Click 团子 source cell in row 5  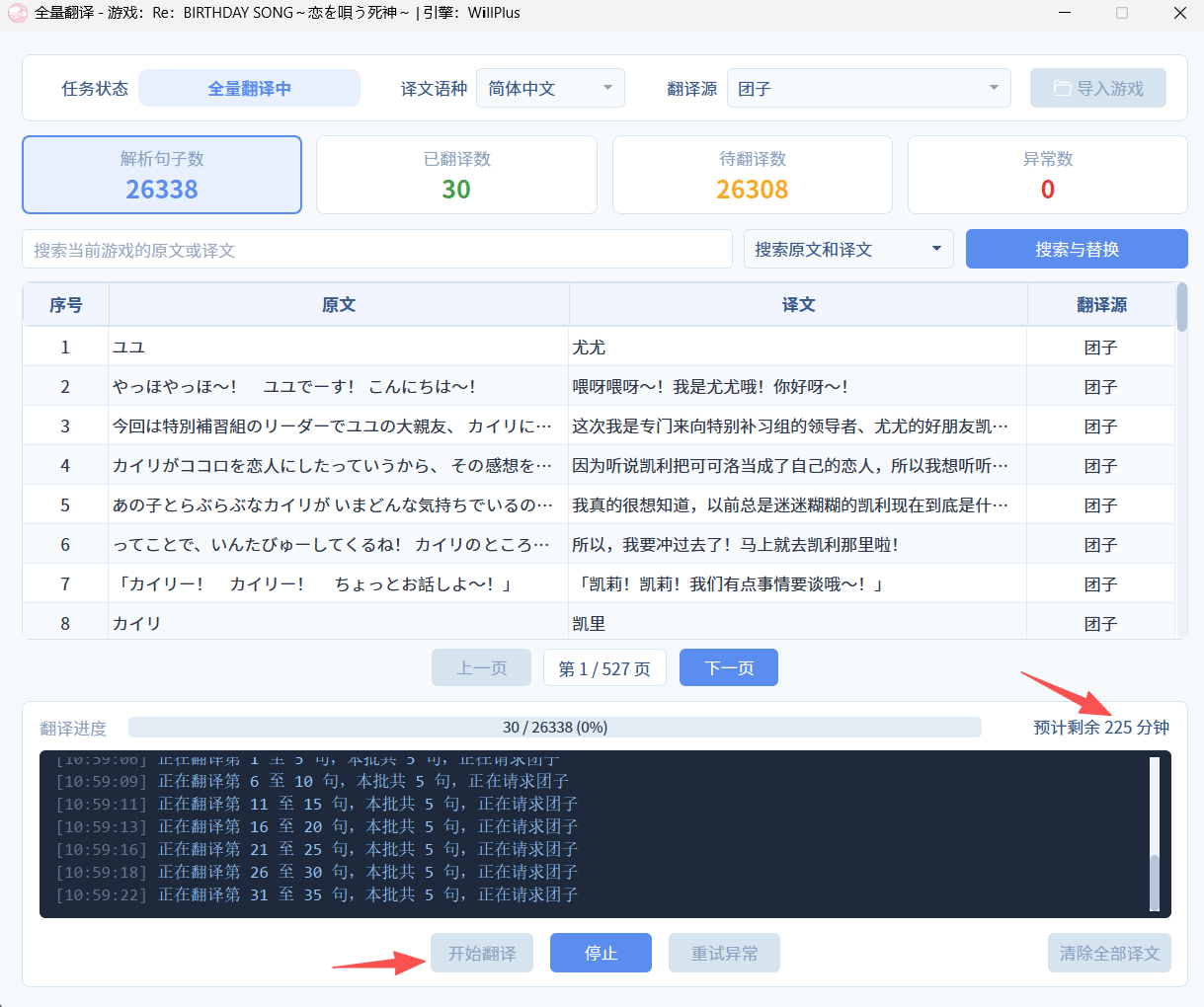pos(1101,504)
